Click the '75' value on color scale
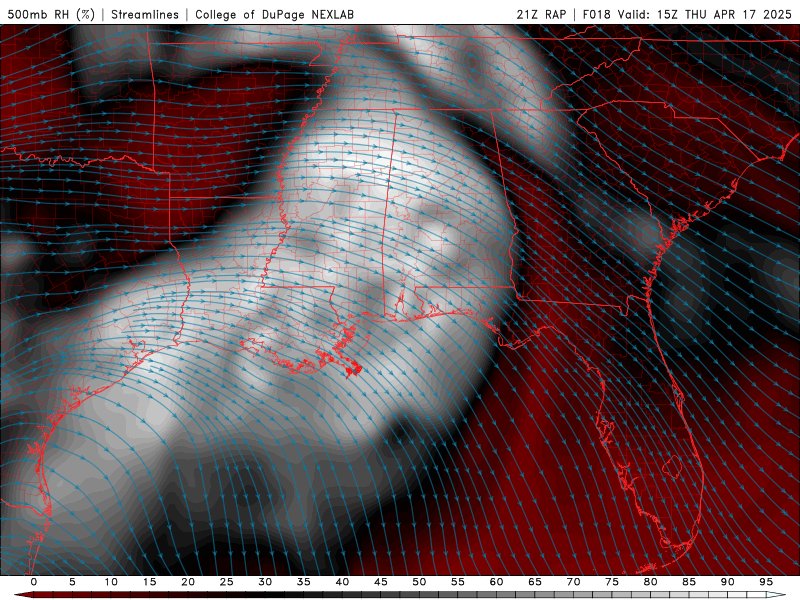The height and width of the screenshot is (600, 800). 612,582
